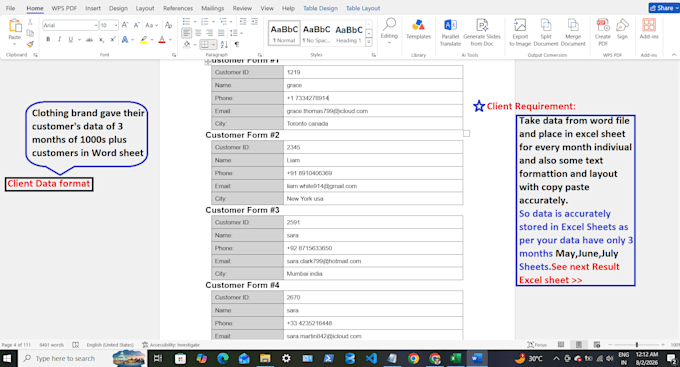Decrease paragraph indent
Image resolution: width=680 pixels, height=367 pixels.
(x=243, y=22)
